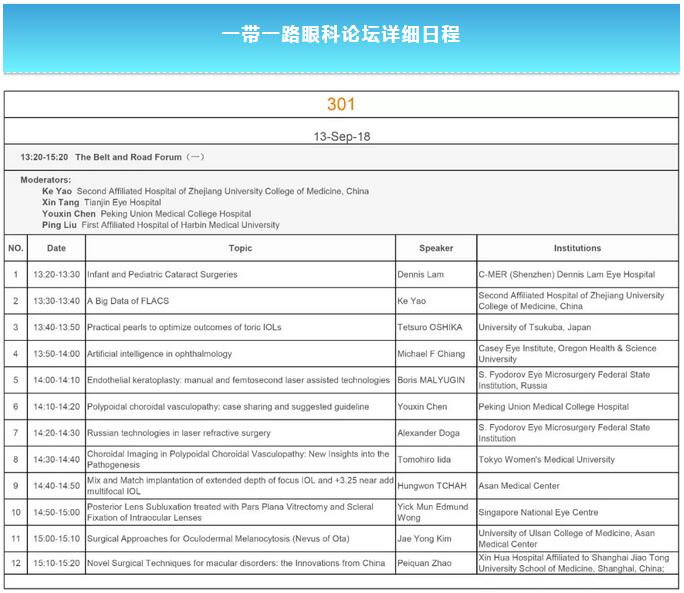This screenshot has height=593, width=684.
Task: Click Peking Union Medical College Hospital institution cell
Action: point(554,407)
